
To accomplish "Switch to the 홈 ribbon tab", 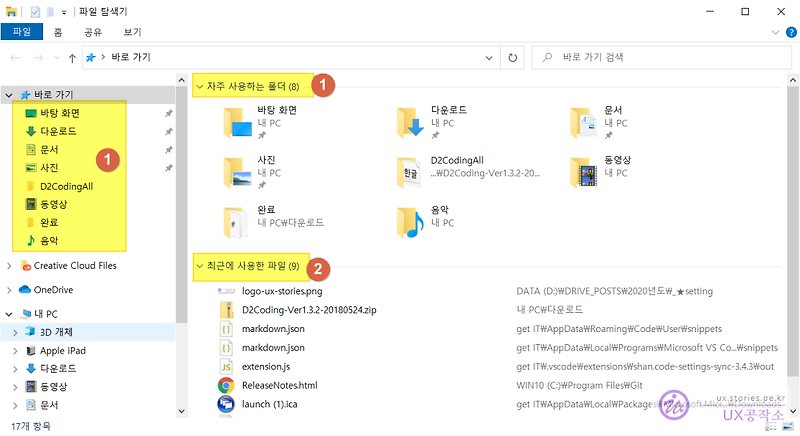I will [x=58, y=32].
